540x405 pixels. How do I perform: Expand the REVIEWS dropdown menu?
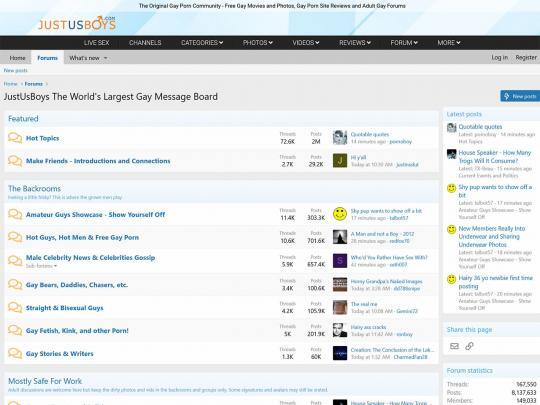click(355, 43)
